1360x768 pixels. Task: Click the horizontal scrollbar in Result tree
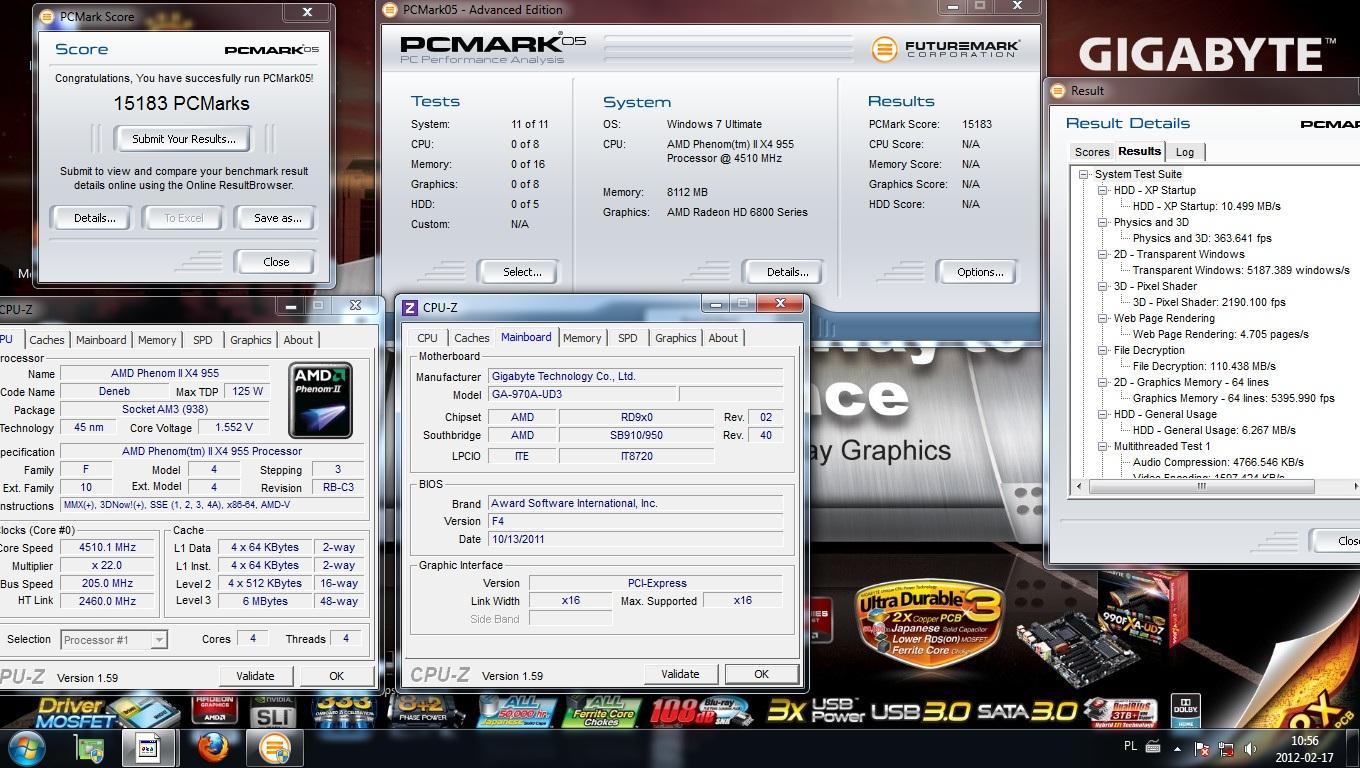[1200, 487]
